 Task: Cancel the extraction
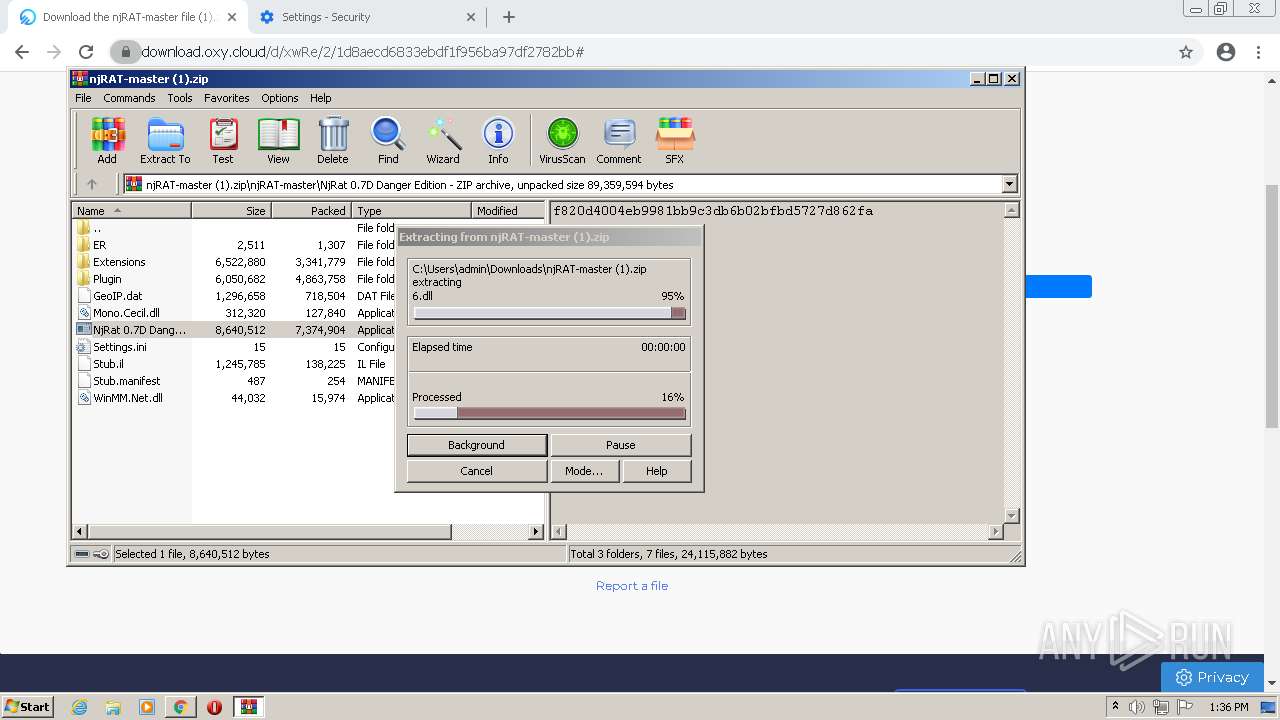tap(477, 471)
